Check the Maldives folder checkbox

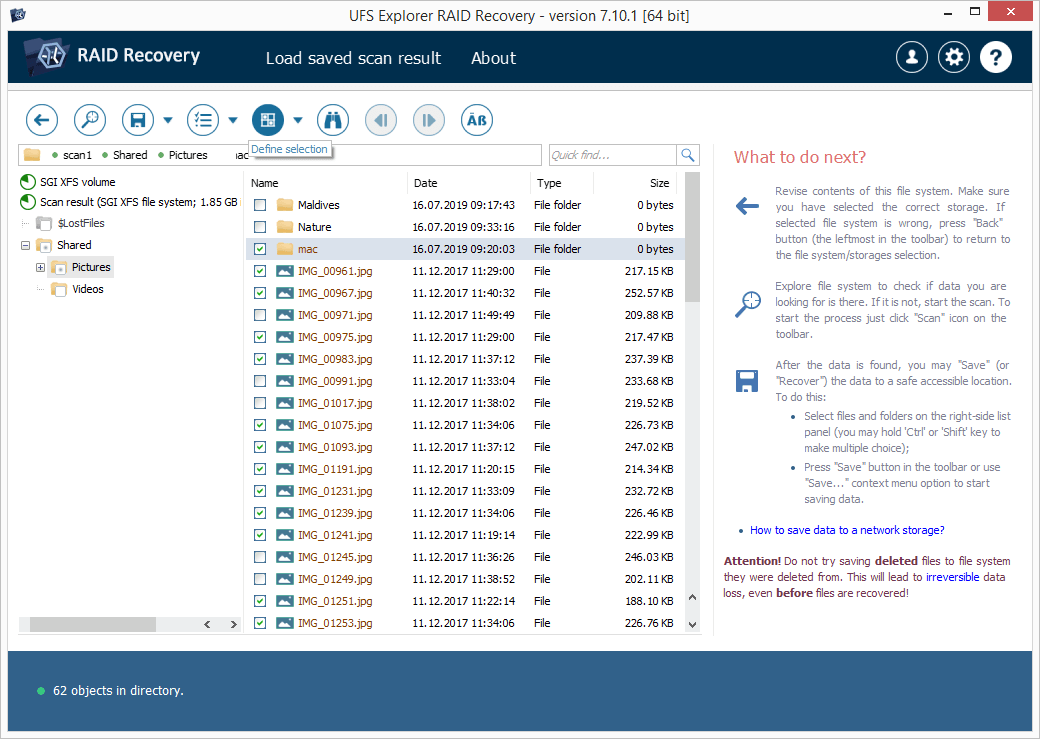(x=260, y=205)
